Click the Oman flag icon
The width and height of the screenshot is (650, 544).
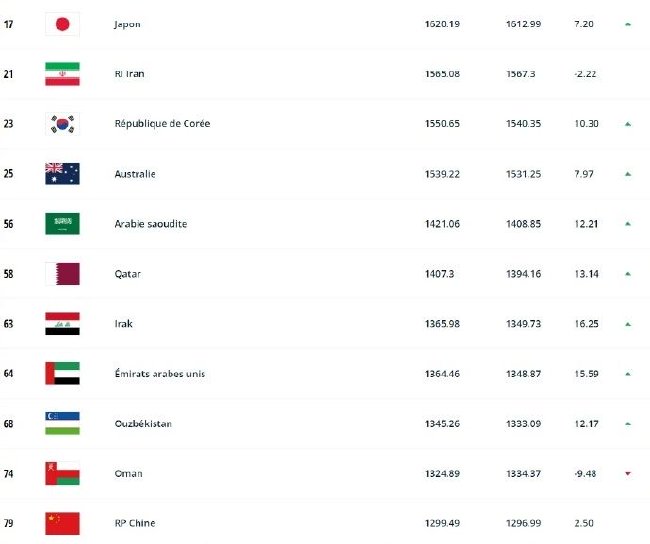(62, 473)
